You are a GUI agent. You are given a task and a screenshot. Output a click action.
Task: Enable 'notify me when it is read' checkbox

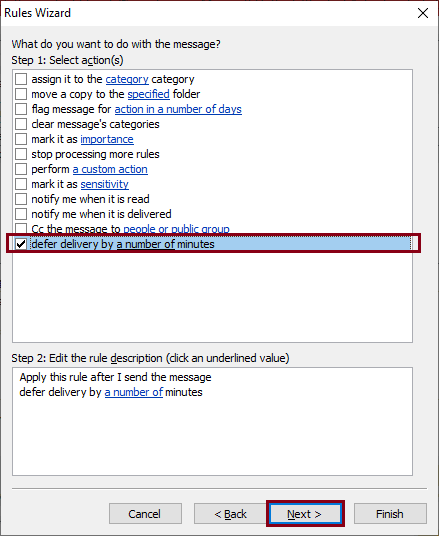click(21, 199)
